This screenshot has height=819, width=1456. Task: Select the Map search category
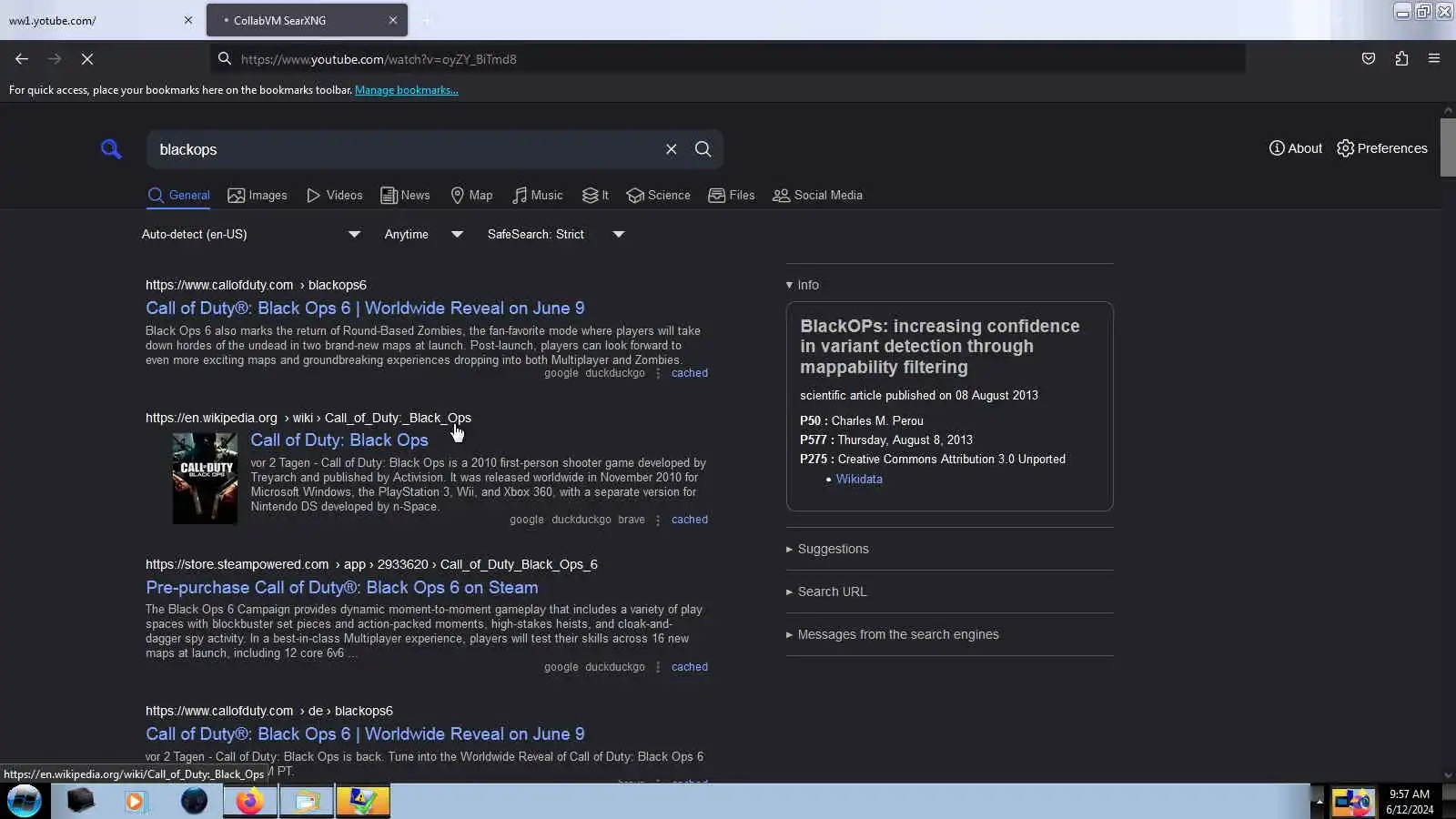(x=471, y=196)
